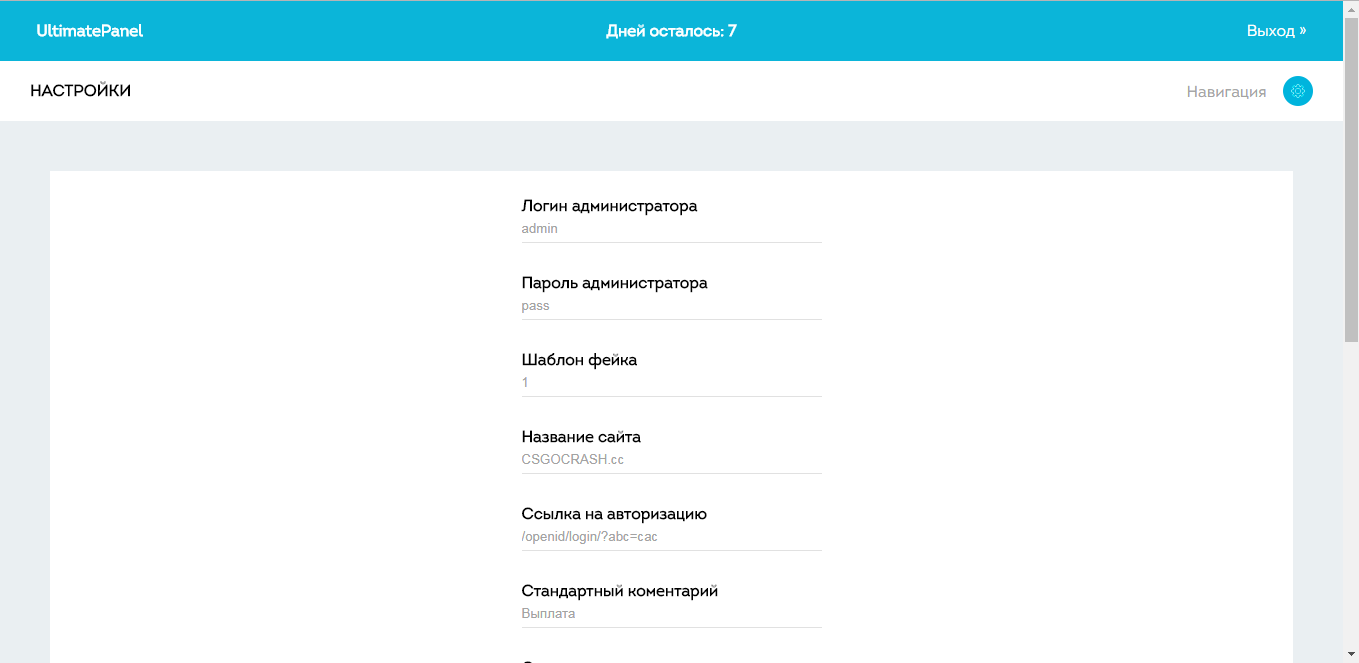Open the Навигация menu text
Image resolution: width=1359 pixels, height=663 pixels.
click(x=1226, y=92)
